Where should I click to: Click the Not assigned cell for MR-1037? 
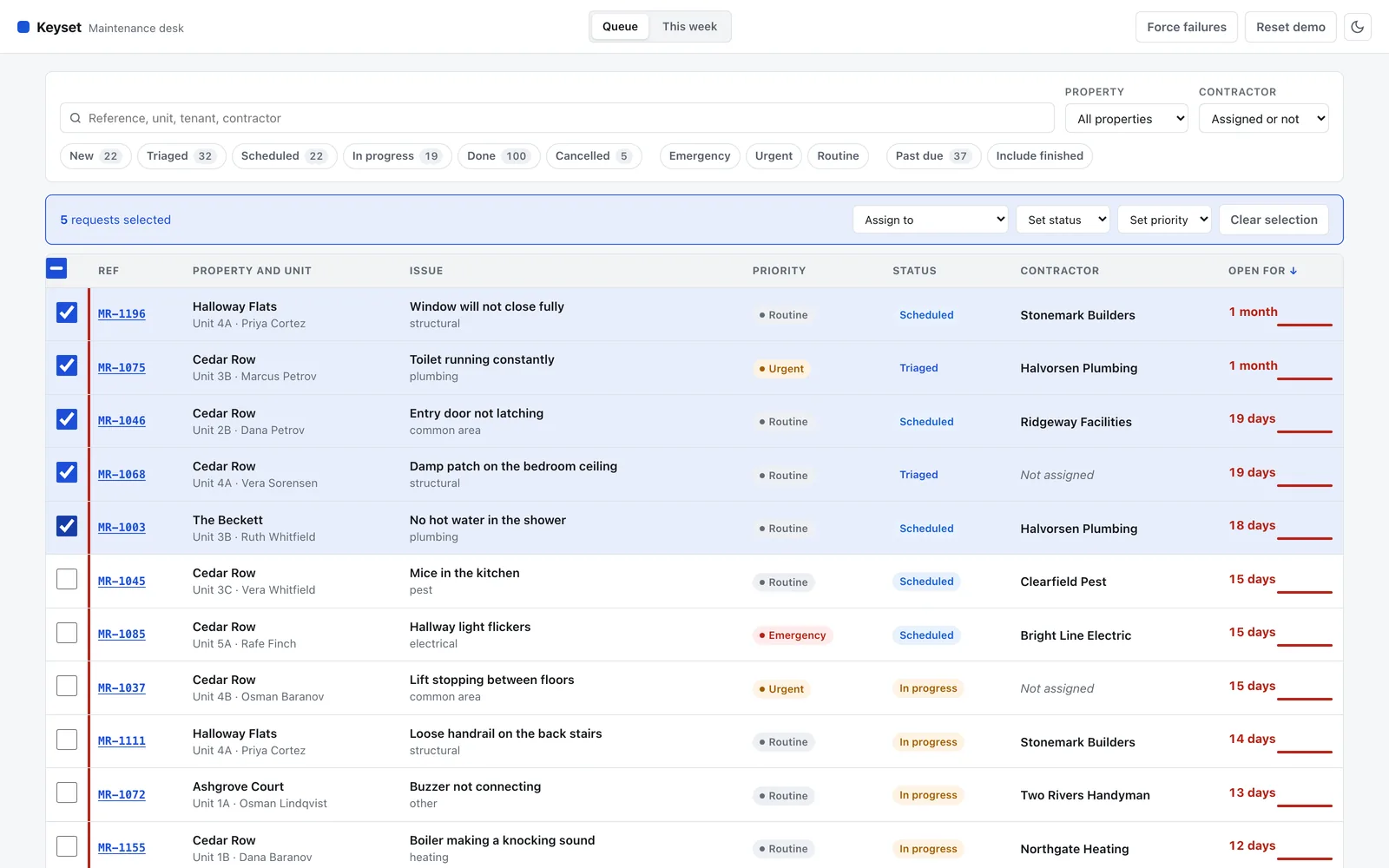coord(1057,688)
